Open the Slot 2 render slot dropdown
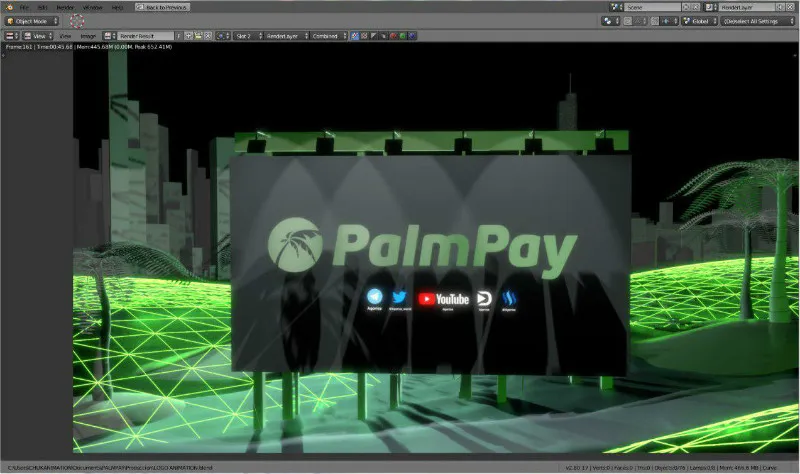This screenshot has height=474, width=800. coord(248,36)
